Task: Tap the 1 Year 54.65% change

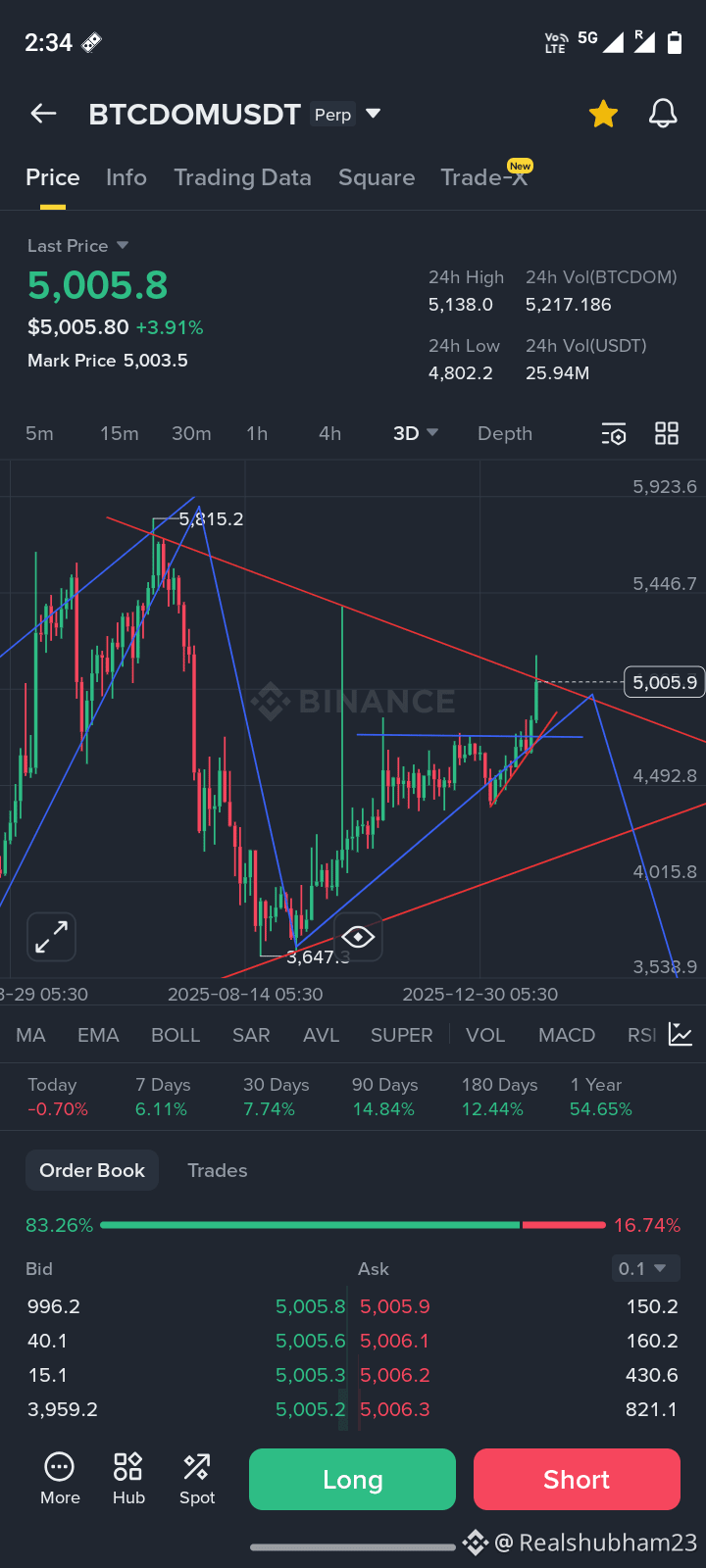Action: [601, 1097]
